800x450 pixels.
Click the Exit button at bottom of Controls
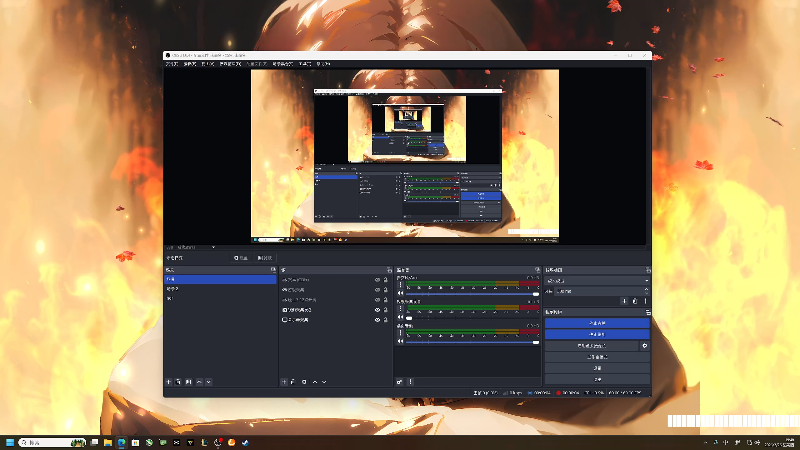pyautogui.click(x=597, y=379)
